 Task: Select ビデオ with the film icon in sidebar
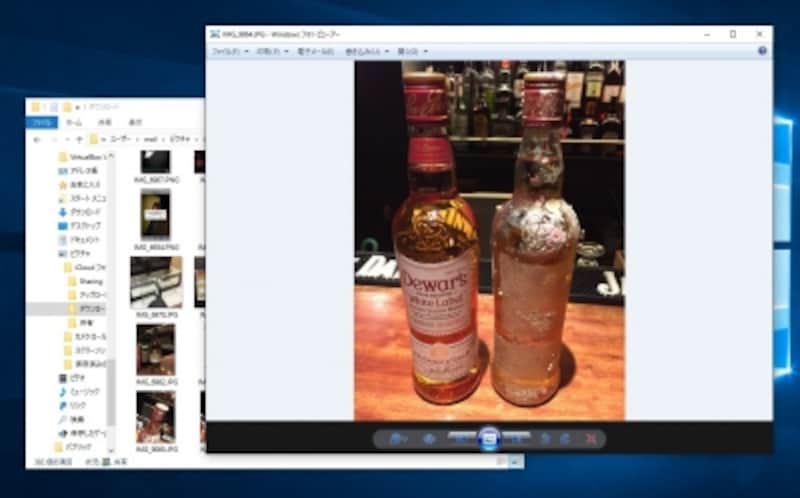pos(72,378)
